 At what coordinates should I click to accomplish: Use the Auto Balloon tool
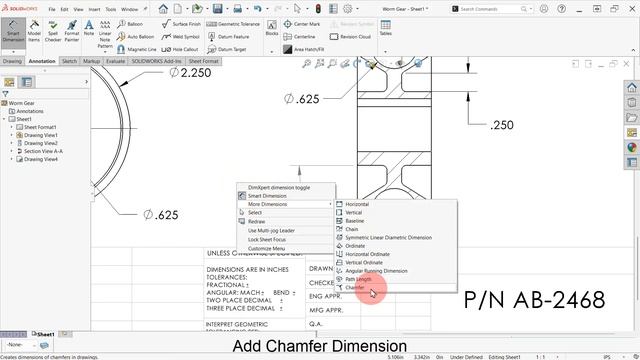[x=136, y=37]
